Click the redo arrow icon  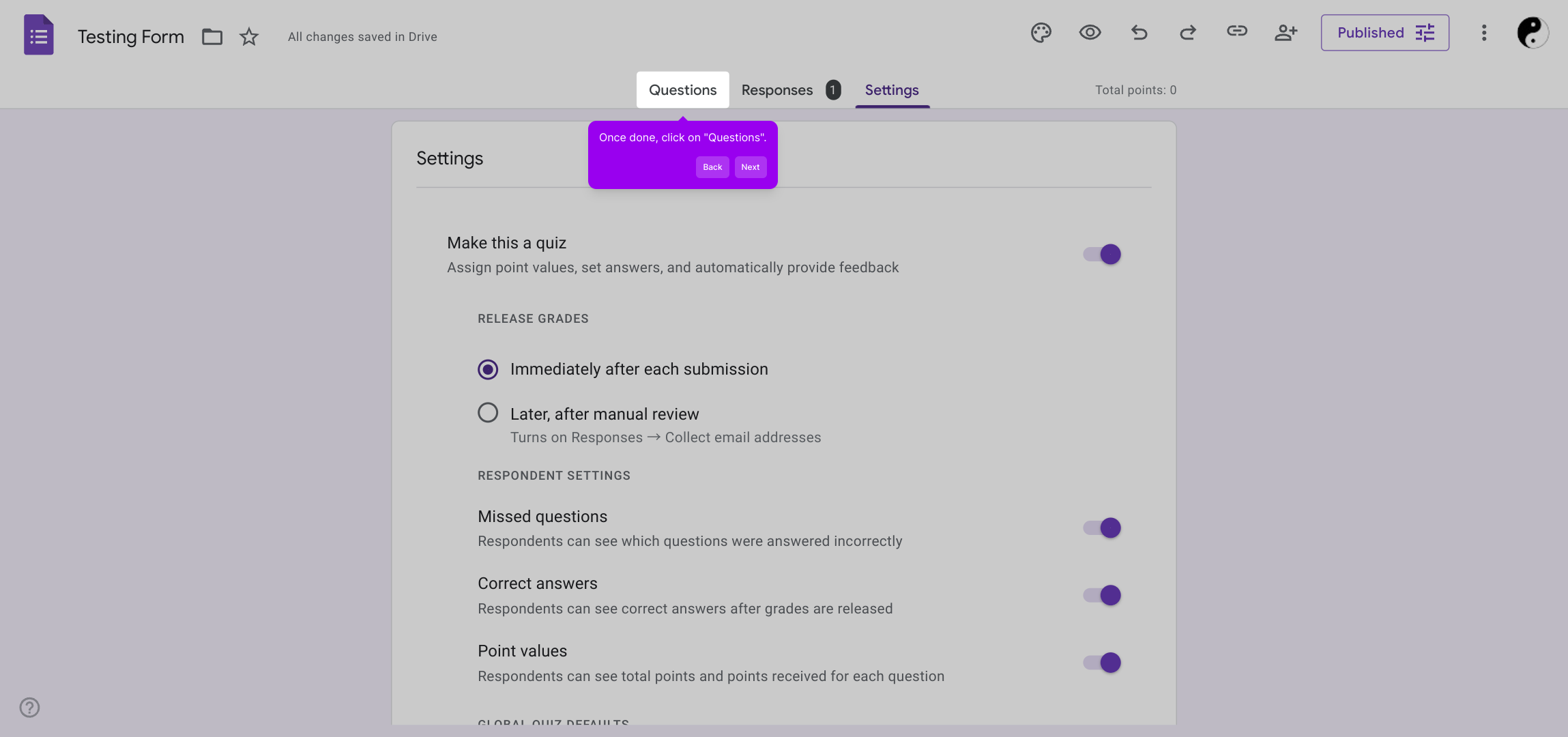pos(1188,33)
